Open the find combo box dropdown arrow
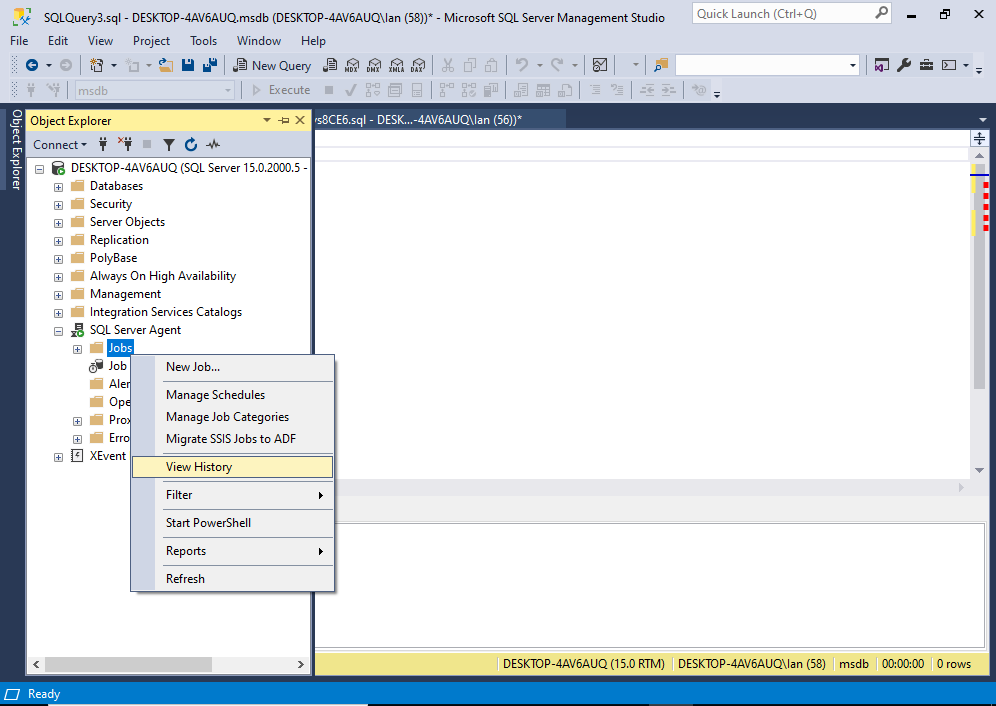The image size is (996, 706). coord(852,65)
